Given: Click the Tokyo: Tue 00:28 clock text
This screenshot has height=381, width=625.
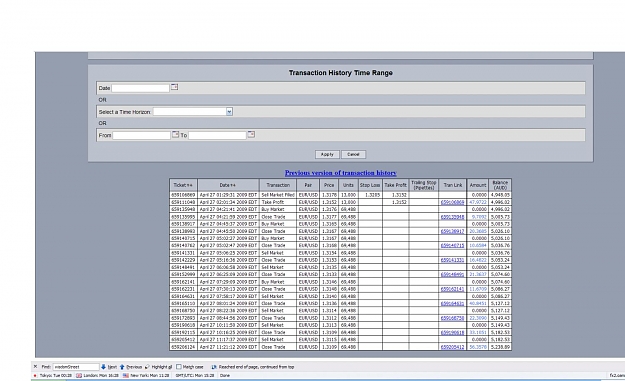Looking at the screenshot, I should [x=55, y=375].
